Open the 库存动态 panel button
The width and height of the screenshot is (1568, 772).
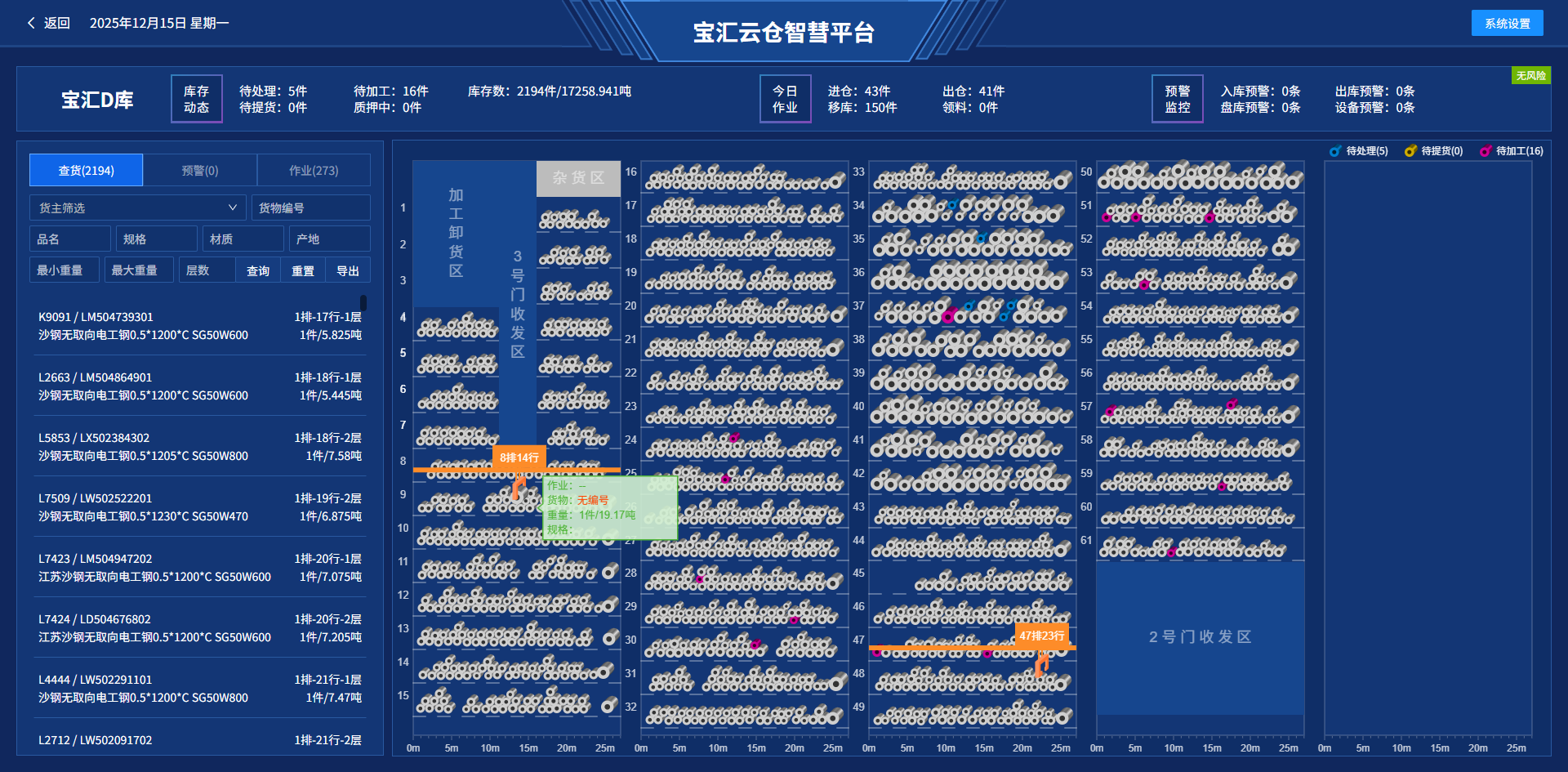[196, 99]
